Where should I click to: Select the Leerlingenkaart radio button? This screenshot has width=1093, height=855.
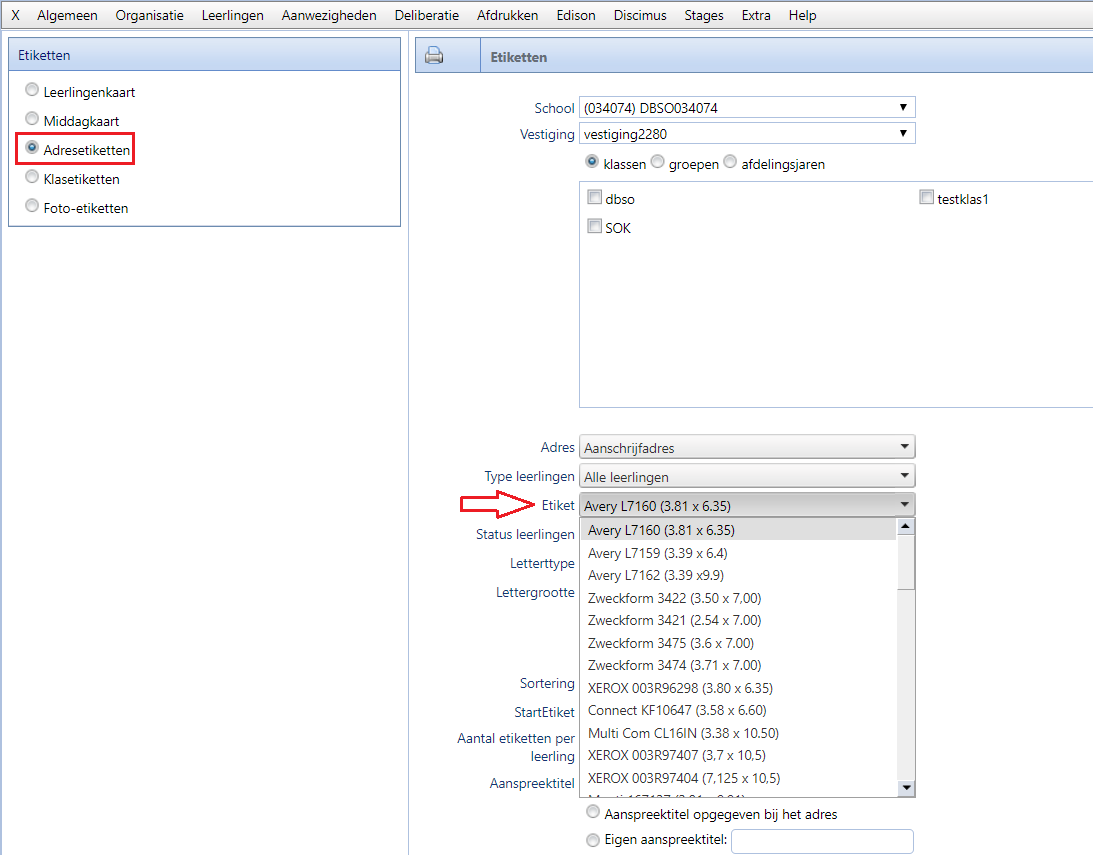pos(32,90)
